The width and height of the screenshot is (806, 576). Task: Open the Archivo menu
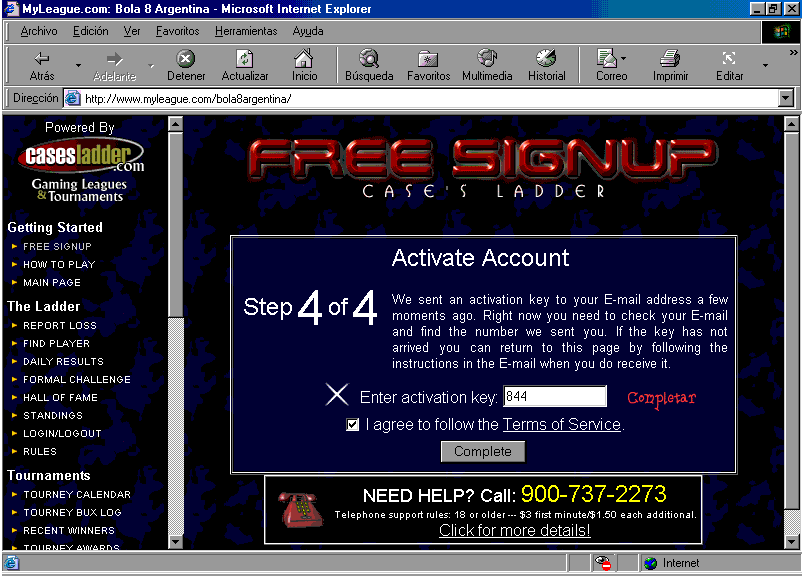[x=39, y=31]
